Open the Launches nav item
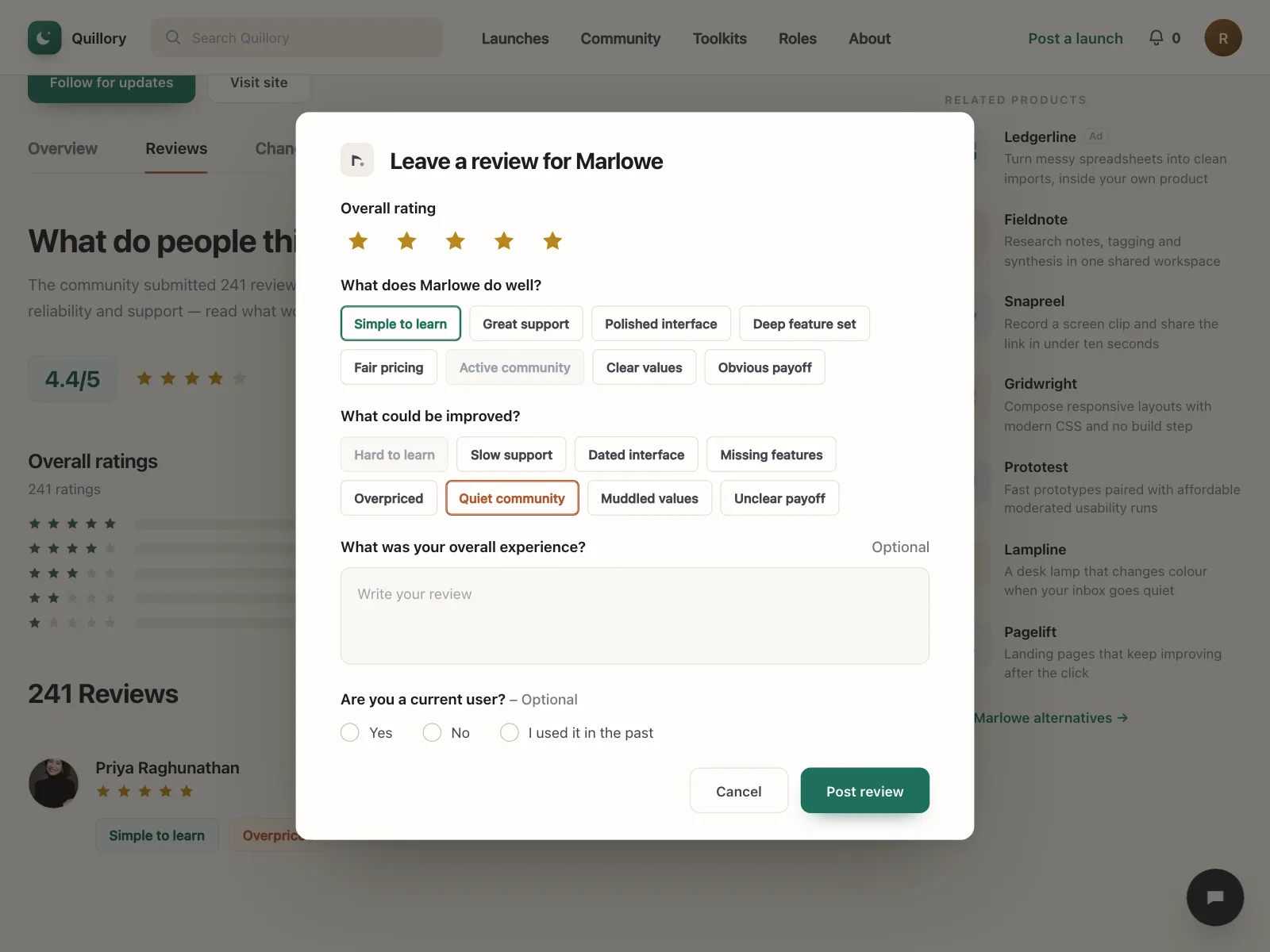 pos(515,38)
